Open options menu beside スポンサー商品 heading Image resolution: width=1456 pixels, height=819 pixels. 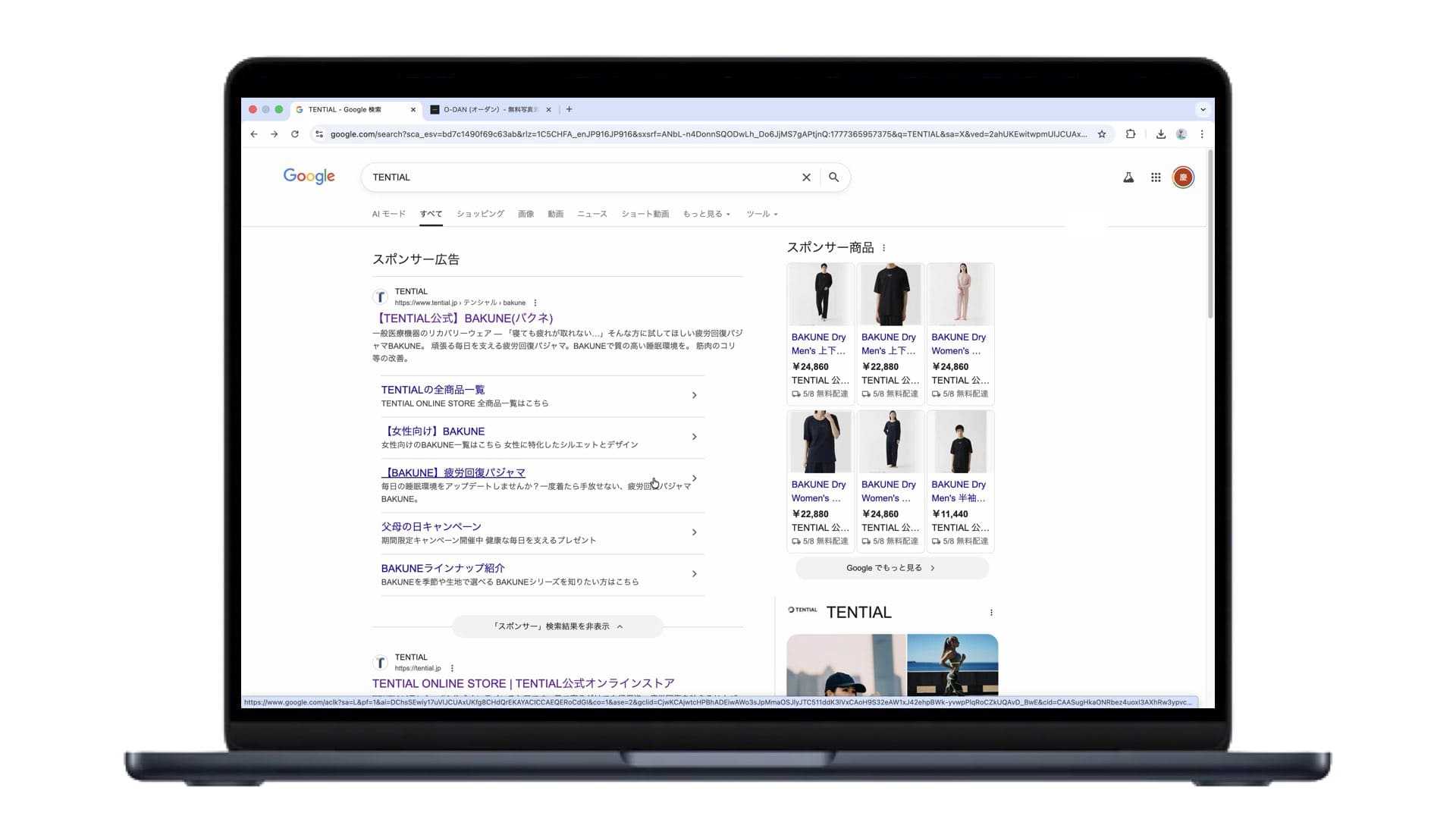click(884, 248)
